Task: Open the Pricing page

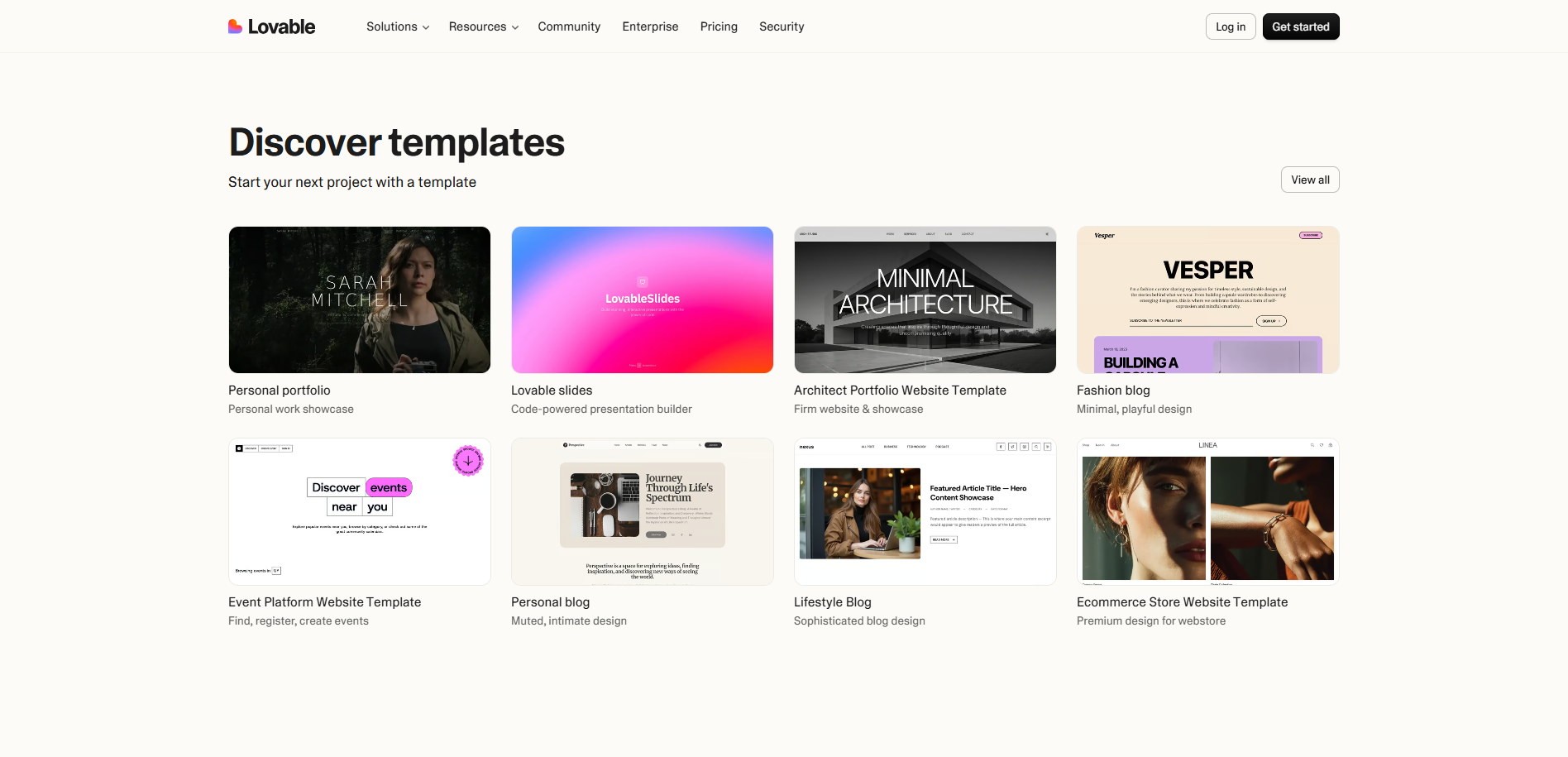Action: (x=719, y=26)
